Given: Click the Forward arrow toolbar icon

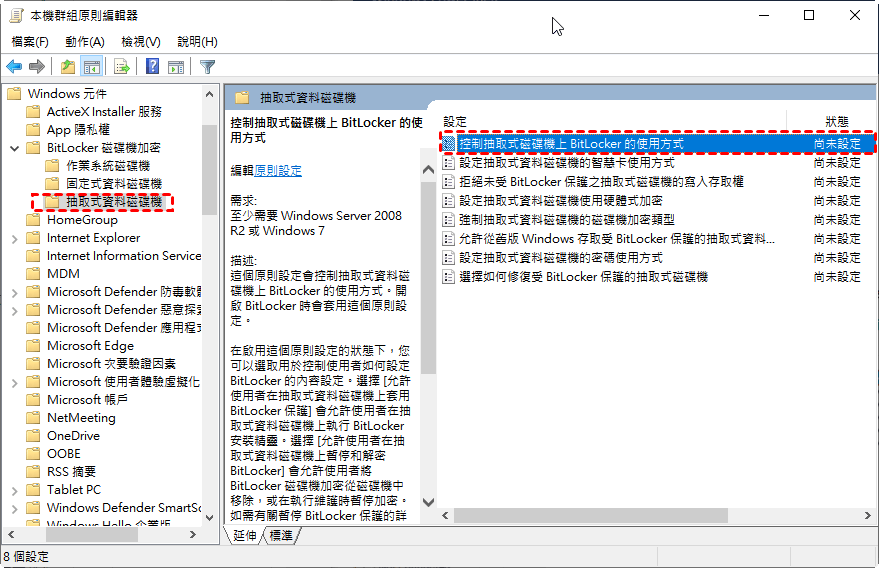Looking at the screenshot, I should pyautogui.click(x=36, y=67).
